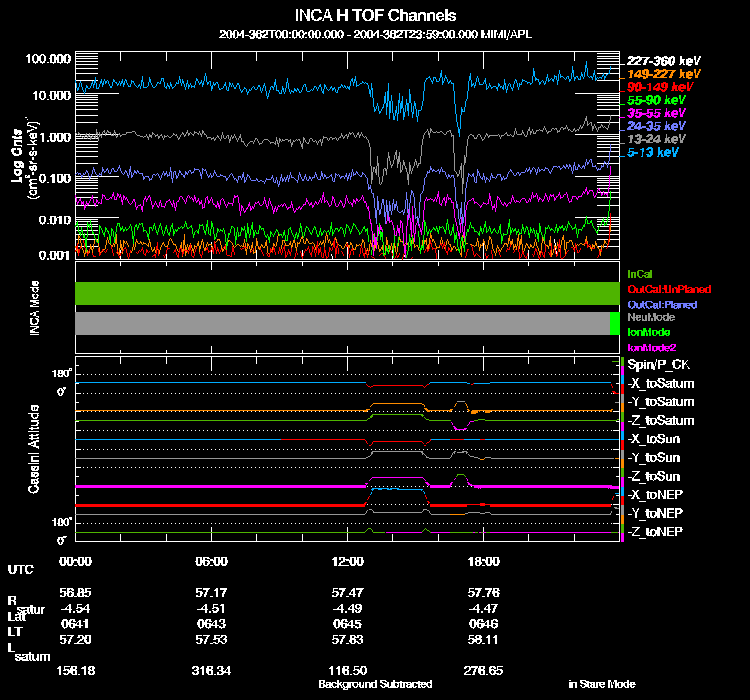Click the 06:00 UTC time axis label
Image resolution: width=750 pixels, height=700 pixels.
pyautogui.click(x=212, y=562)
